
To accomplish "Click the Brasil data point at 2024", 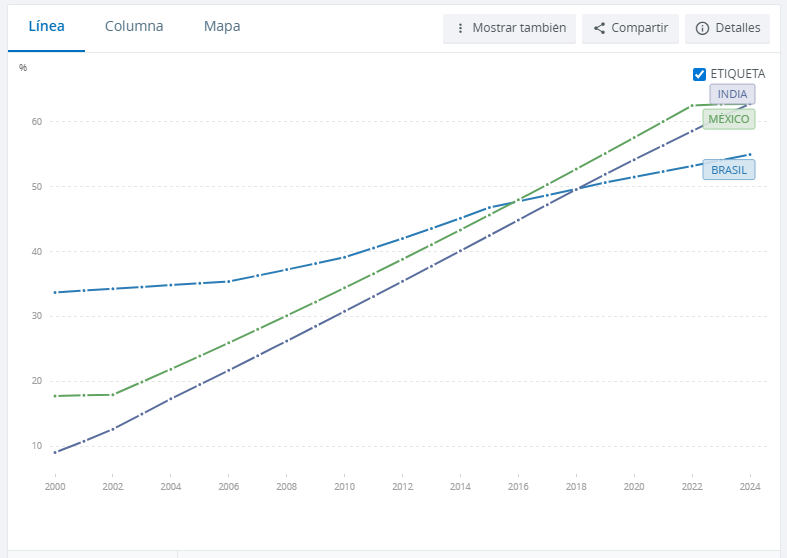I will pos(750,155).
